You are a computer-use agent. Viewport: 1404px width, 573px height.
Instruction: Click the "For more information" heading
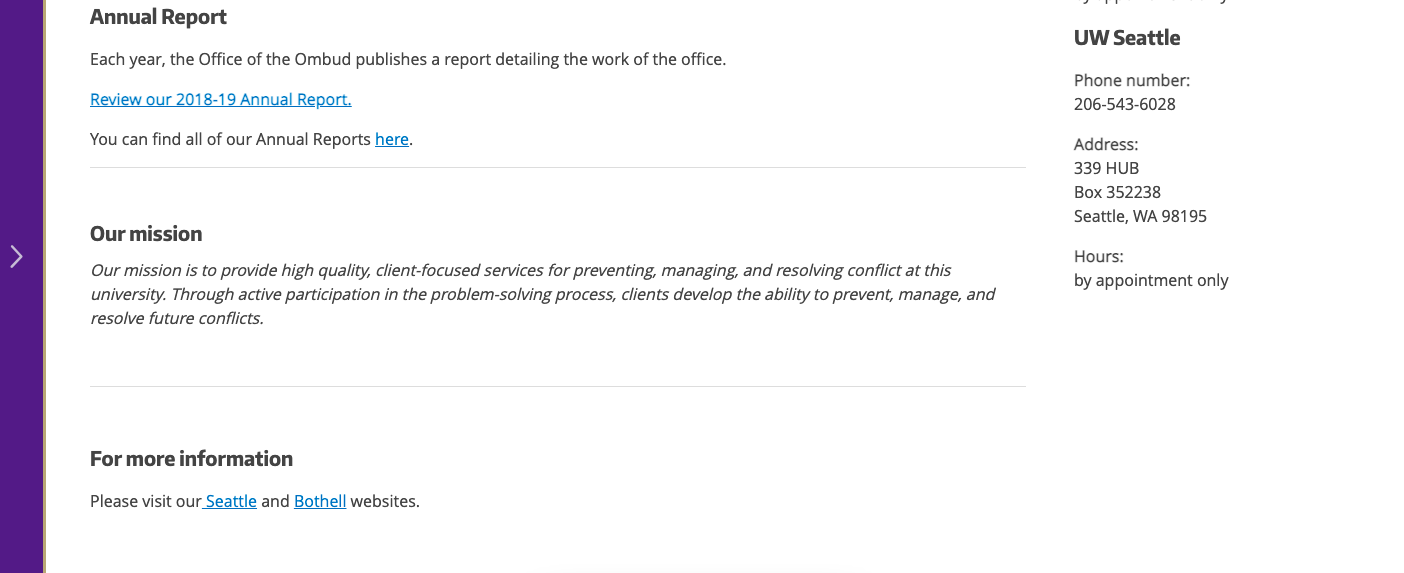tap(191, 459)
